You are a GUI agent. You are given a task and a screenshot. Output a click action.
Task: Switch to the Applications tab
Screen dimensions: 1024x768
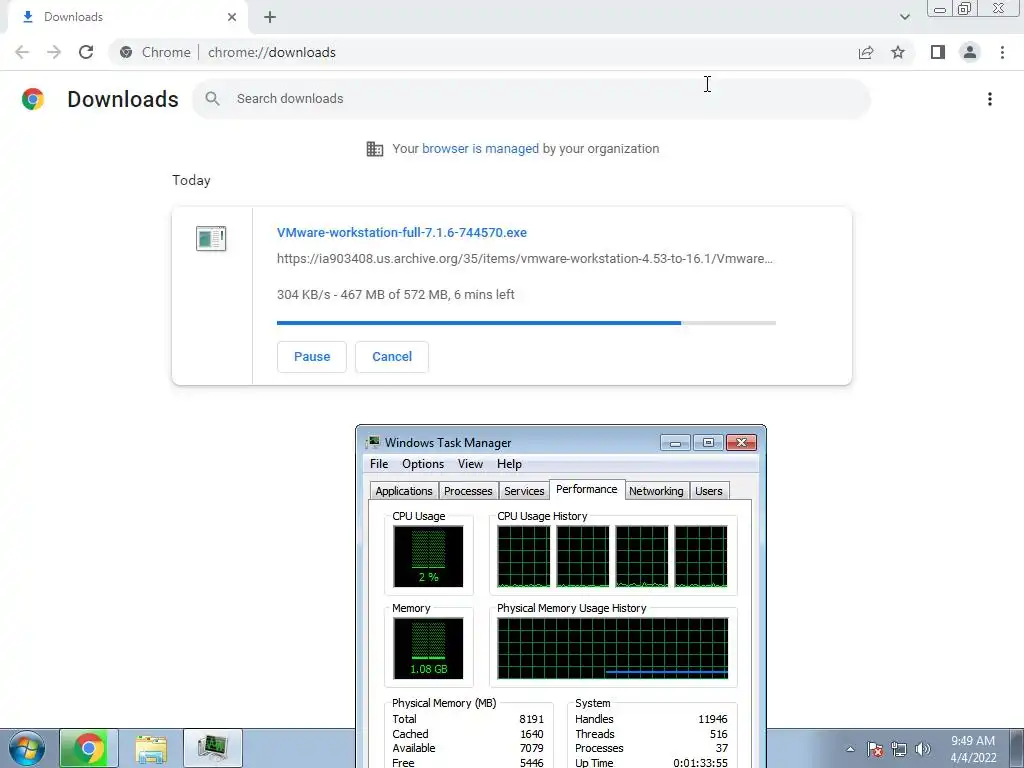pyautogui.click(x=404, y=491)
